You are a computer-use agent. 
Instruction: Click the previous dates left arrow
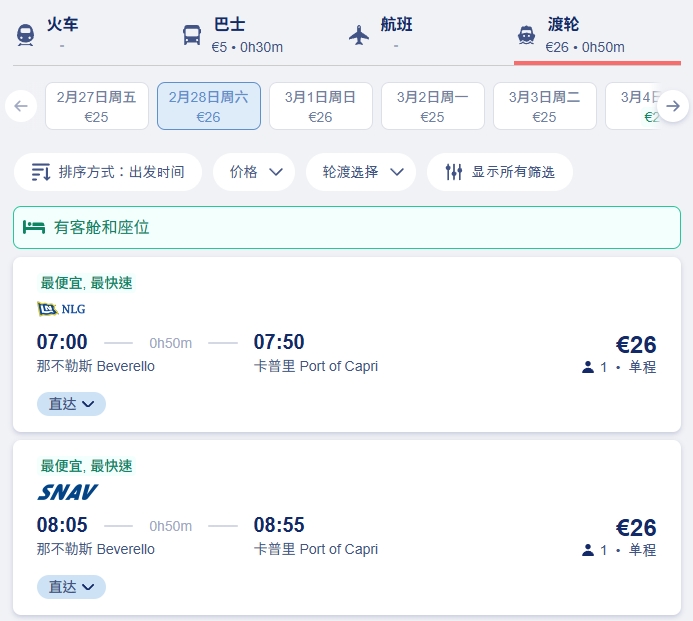pyautogui.click(x=21, y=106)
